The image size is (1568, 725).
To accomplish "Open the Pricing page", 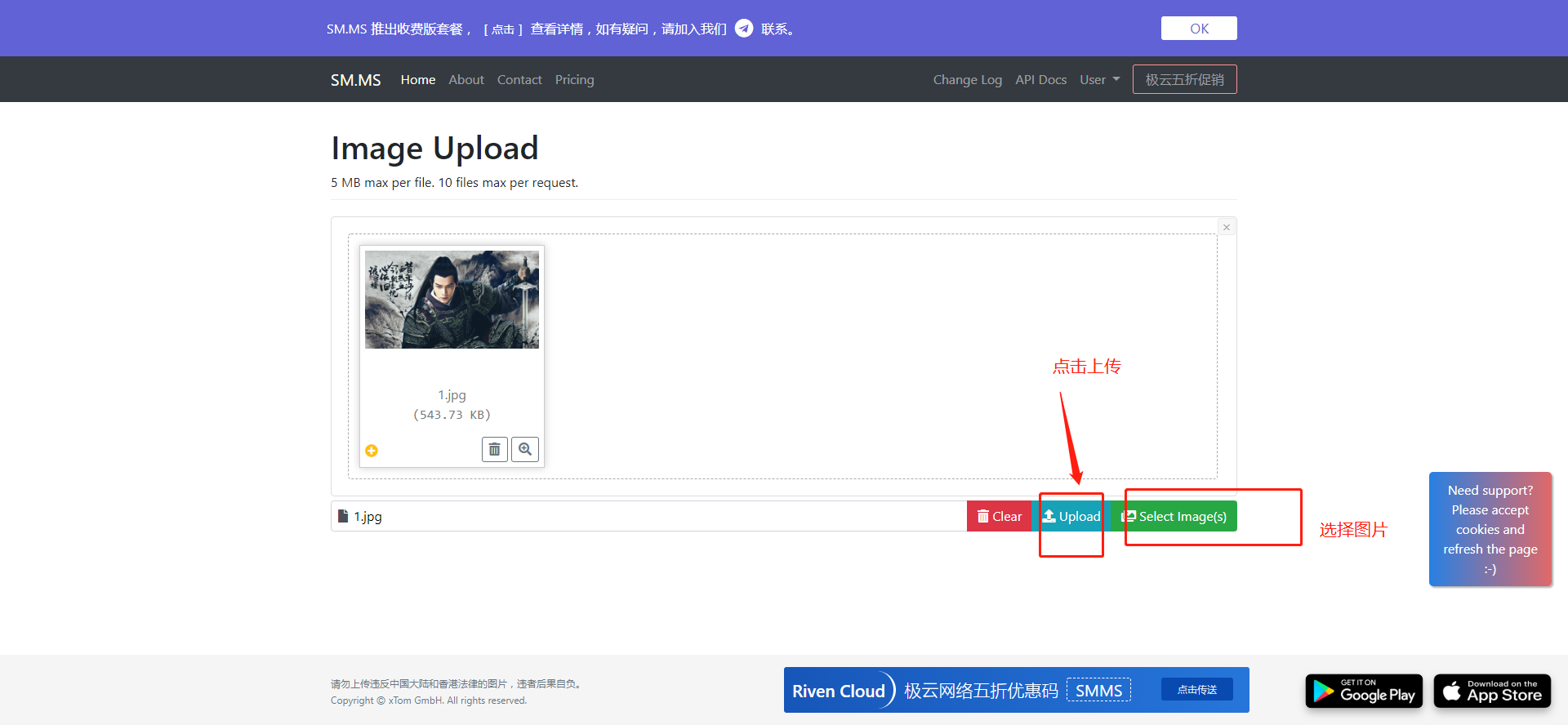I will click(575, 80).
